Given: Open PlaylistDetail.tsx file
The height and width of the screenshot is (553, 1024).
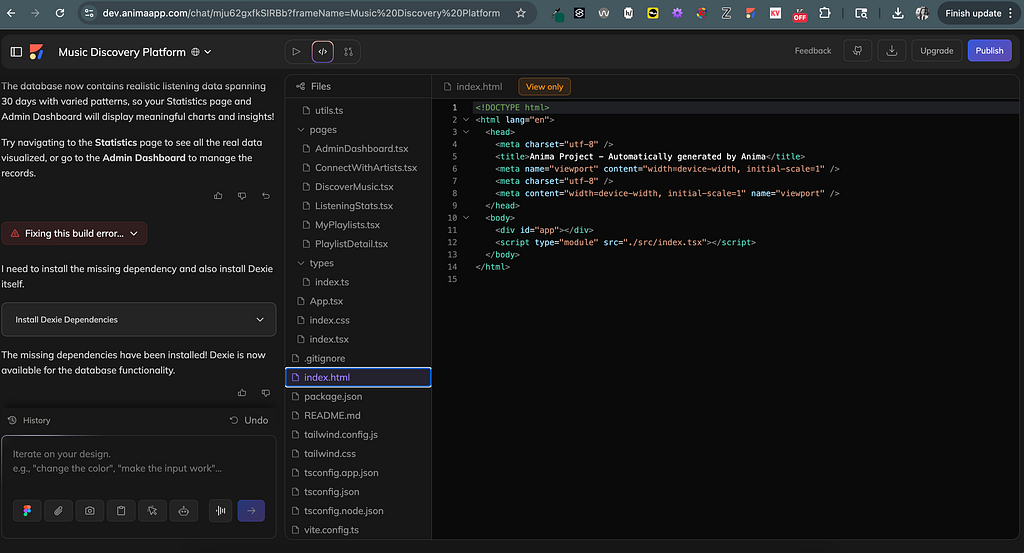Looking at the screenshot, I should tap(358, 244).
